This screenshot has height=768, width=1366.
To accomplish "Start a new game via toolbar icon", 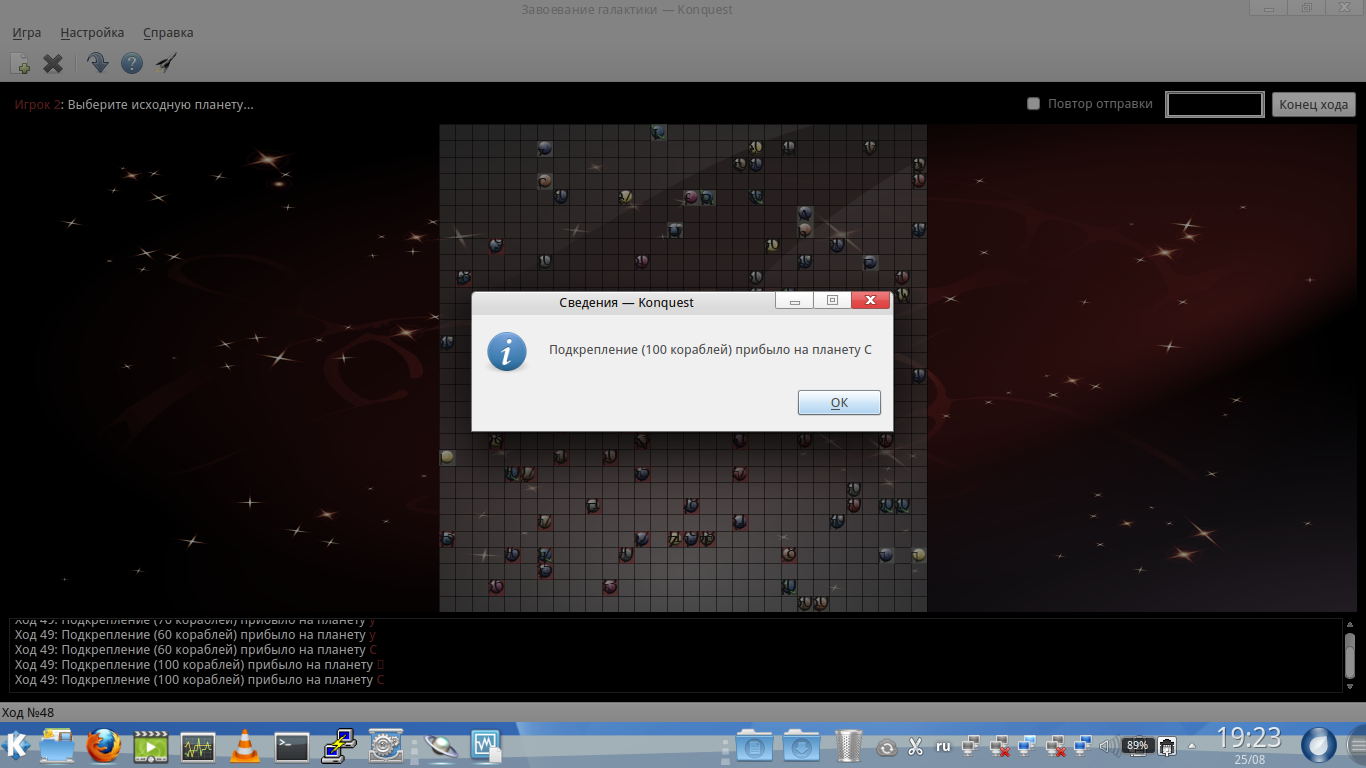I will coord(21,63).
